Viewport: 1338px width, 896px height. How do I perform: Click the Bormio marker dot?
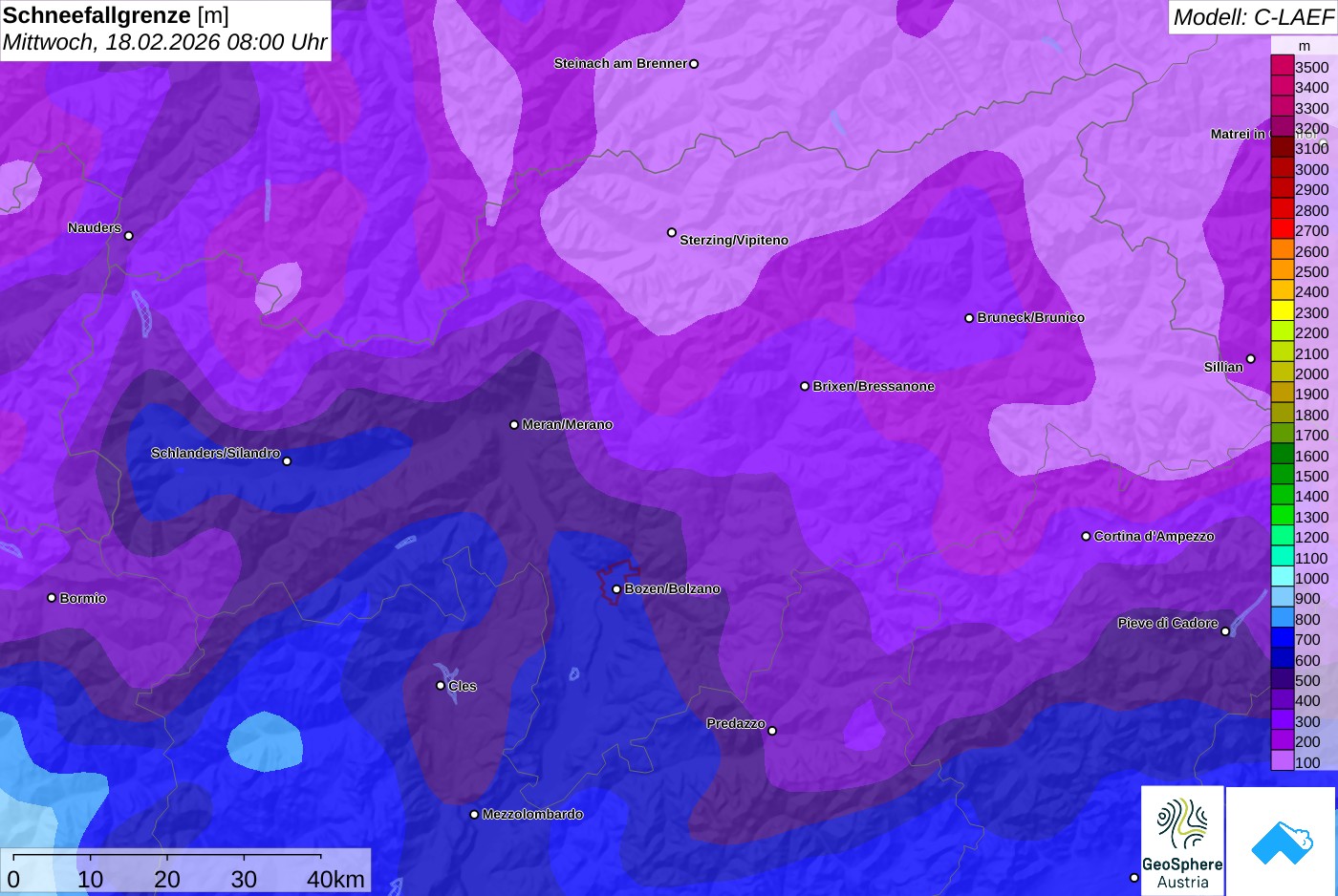point(52,598)
